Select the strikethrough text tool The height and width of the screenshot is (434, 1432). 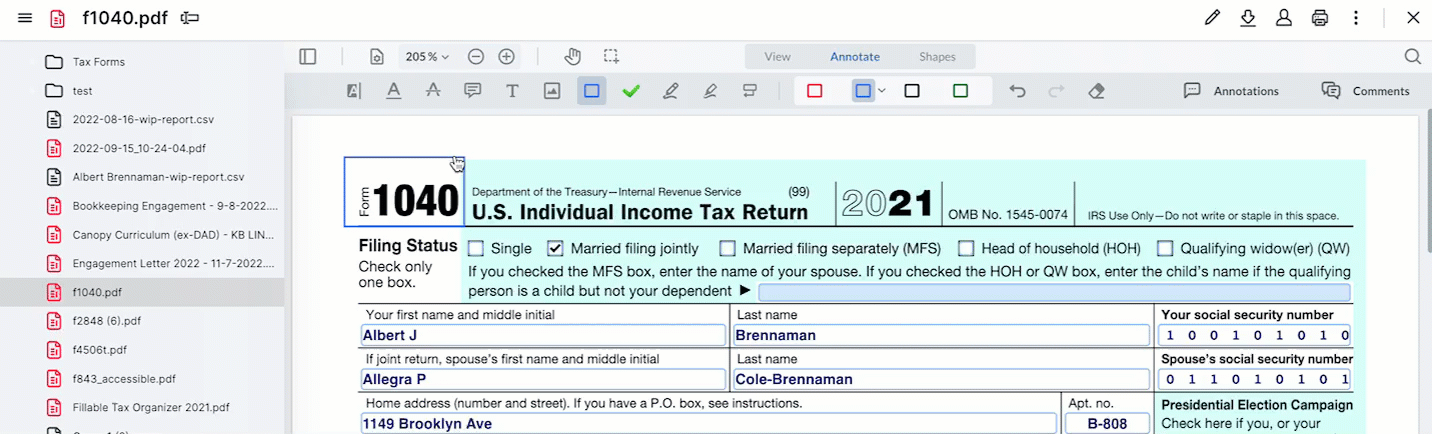point(433,91)
